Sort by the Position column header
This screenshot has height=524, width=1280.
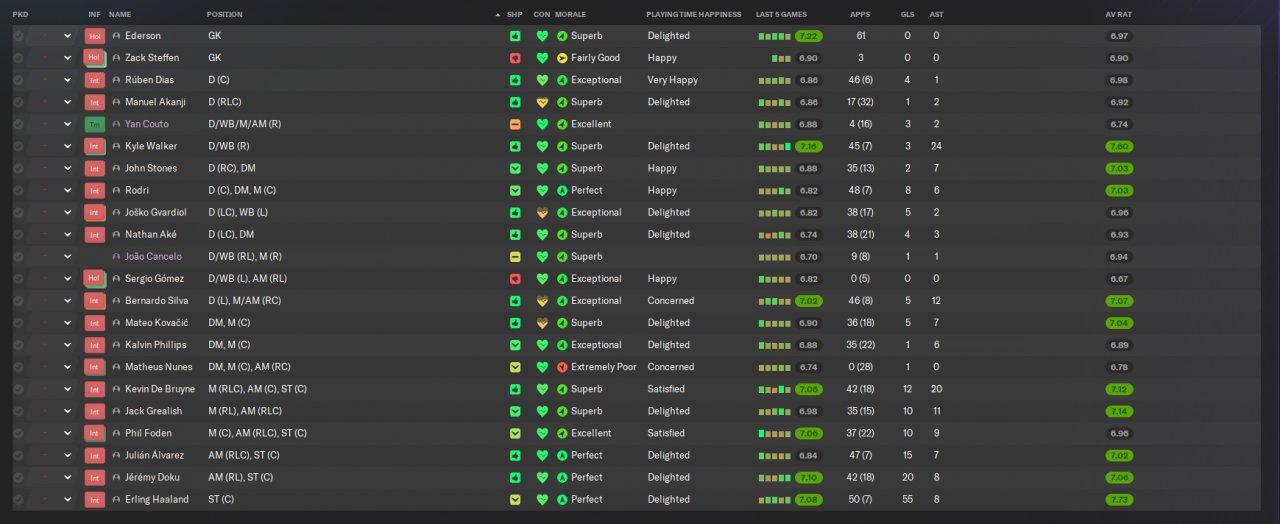pyautogui.click(x=224, y=15)
